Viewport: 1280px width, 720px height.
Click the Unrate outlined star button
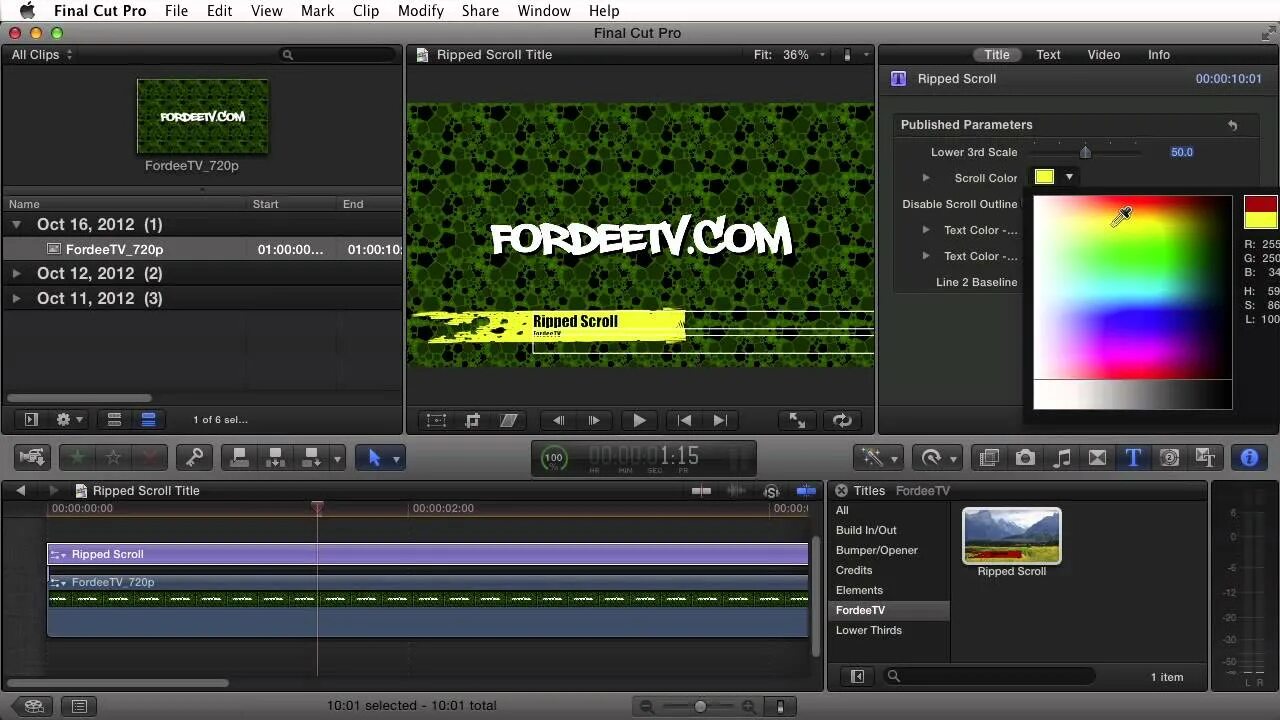[x=113, y=457]
